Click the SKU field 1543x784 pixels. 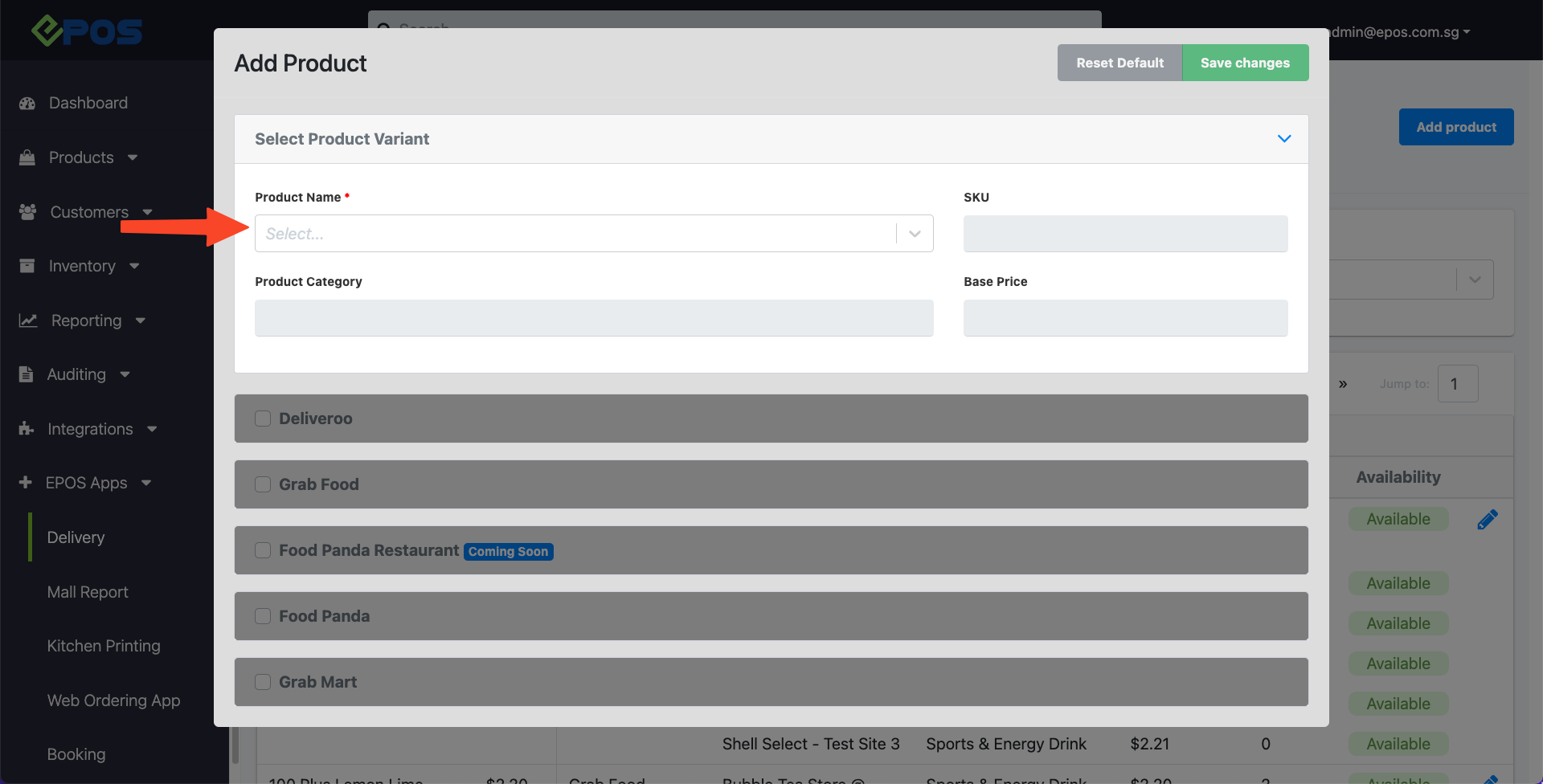coord(1125,234)
